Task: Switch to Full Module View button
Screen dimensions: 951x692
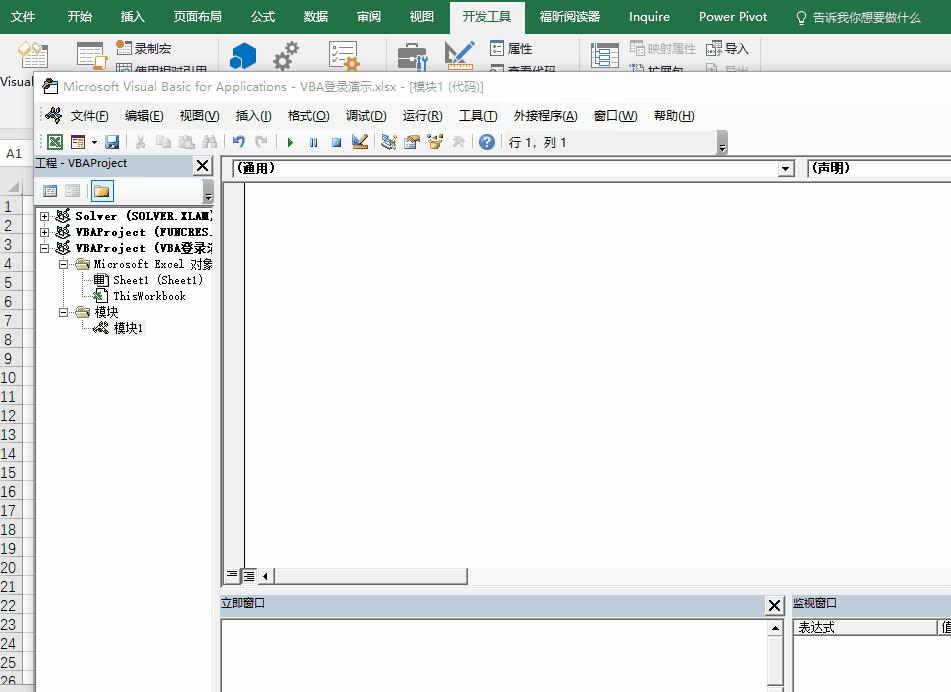Action: pyautogui.click(x=249, y=576)
